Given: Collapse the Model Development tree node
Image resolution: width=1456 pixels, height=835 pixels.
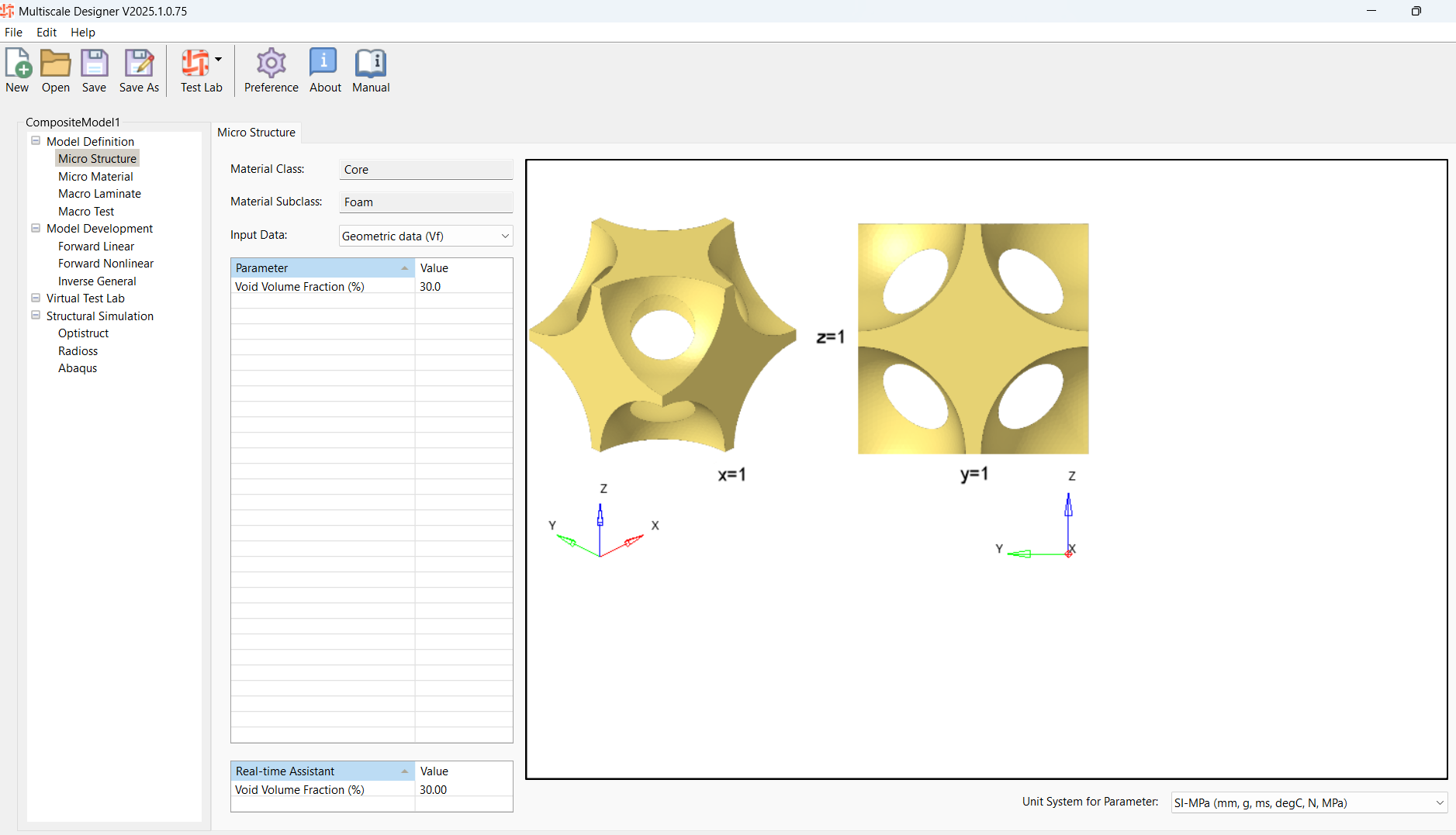Looking at the screenshot, I should pos(36,228).
